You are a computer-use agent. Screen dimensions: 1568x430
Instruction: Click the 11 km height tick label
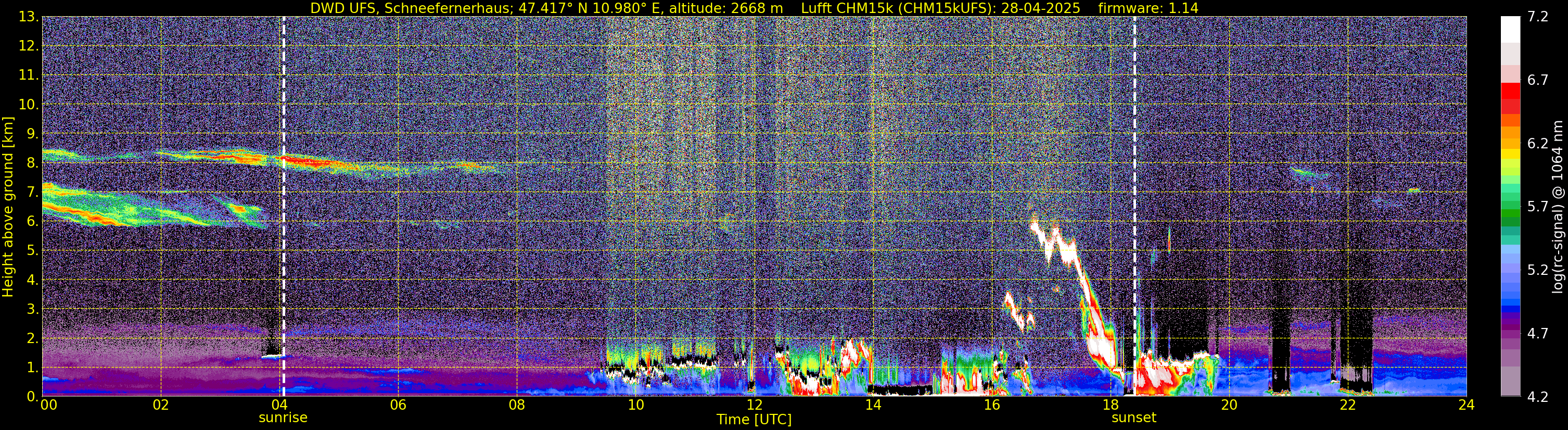(x=28, y=75)
